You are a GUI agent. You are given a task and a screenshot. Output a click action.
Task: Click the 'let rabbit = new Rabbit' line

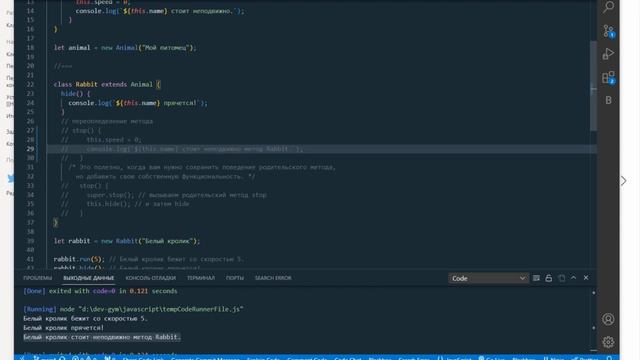pyautogui.click(x=127, y=241)
